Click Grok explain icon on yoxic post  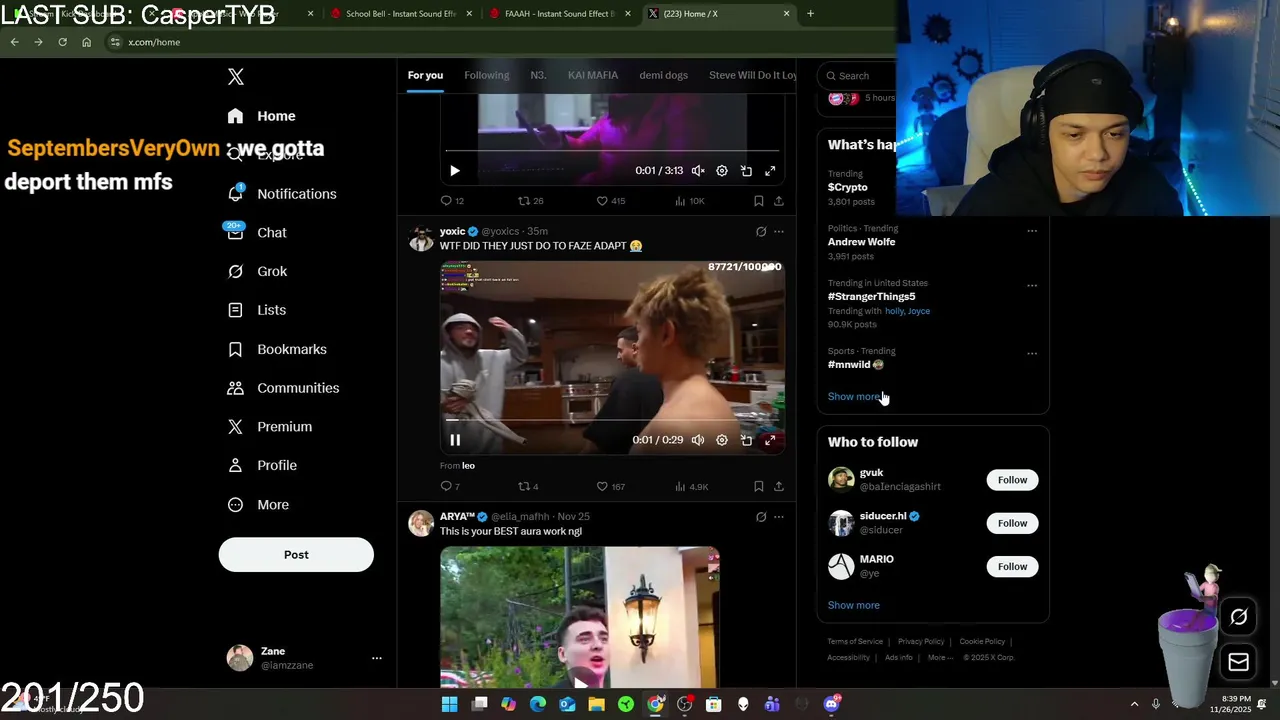coord(761,232)
